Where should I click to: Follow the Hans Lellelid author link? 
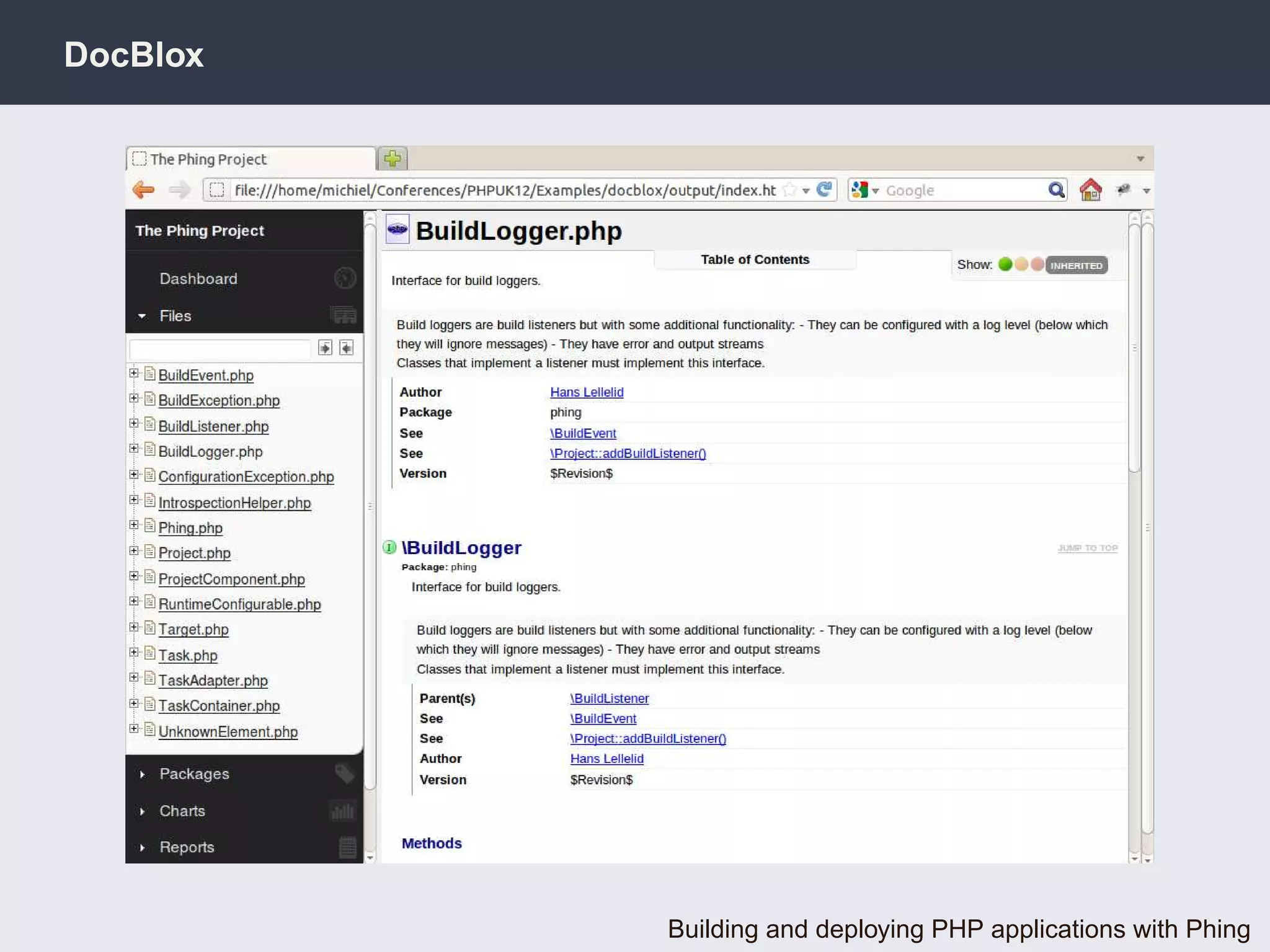(x=587, y=392)
